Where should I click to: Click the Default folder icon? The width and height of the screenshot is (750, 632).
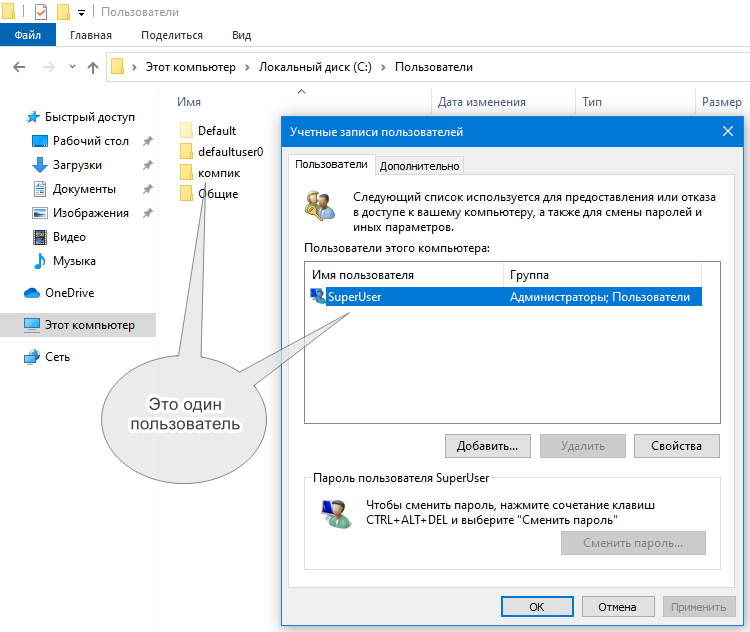(x=187, y=130)
